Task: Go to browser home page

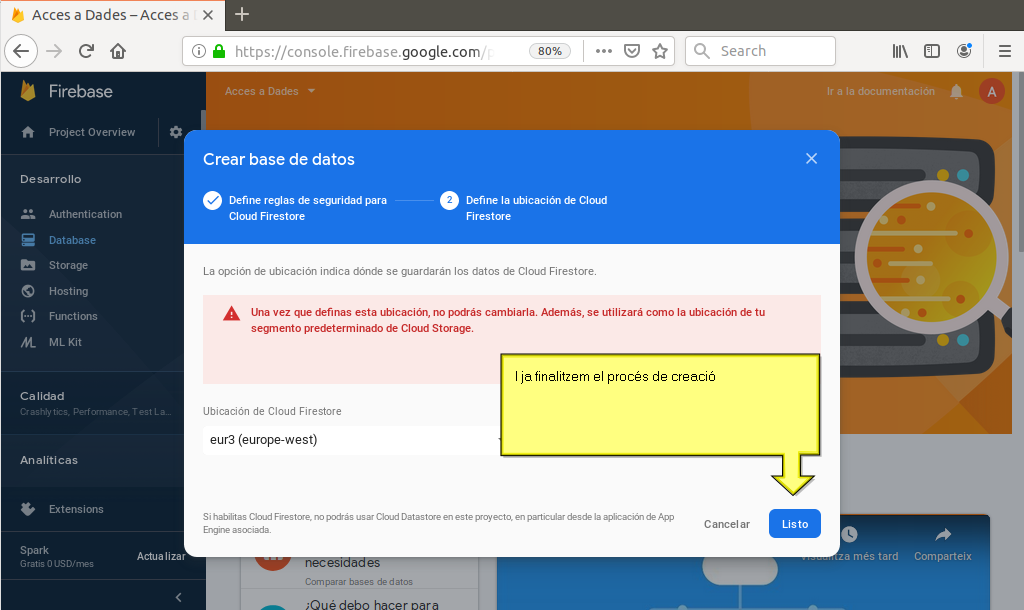Action: 118,51
